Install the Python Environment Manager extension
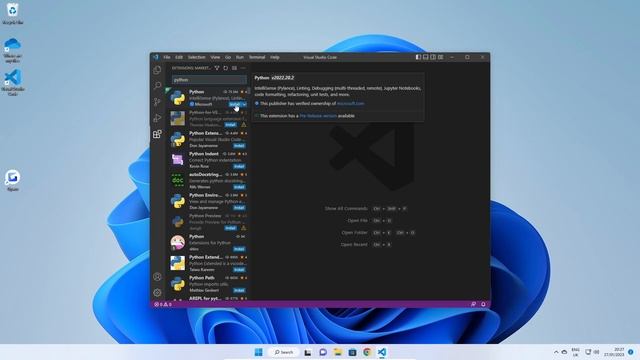 pyautogui.click(x=239, y=208)
